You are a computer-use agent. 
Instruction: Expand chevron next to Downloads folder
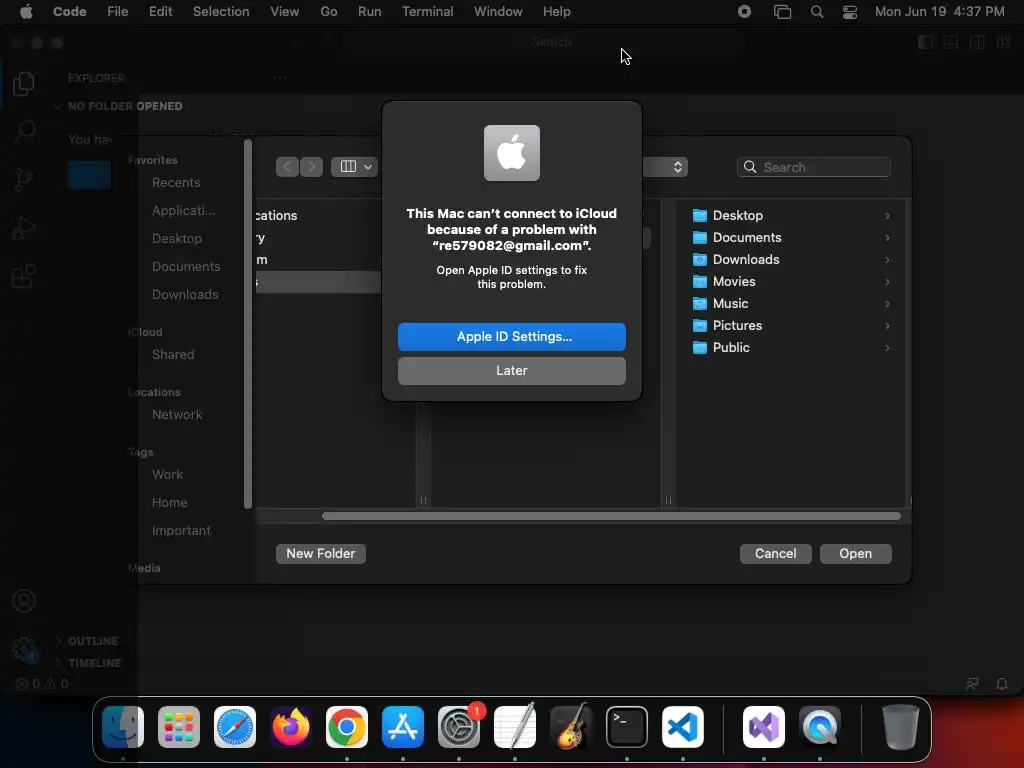pyautogui.click(x=887, y=259)
